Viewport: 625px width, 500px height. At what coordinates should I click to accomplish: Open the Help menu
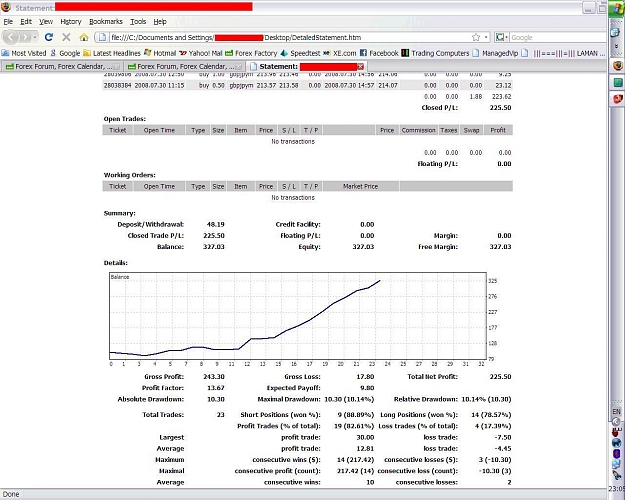(x=160, y=22)
